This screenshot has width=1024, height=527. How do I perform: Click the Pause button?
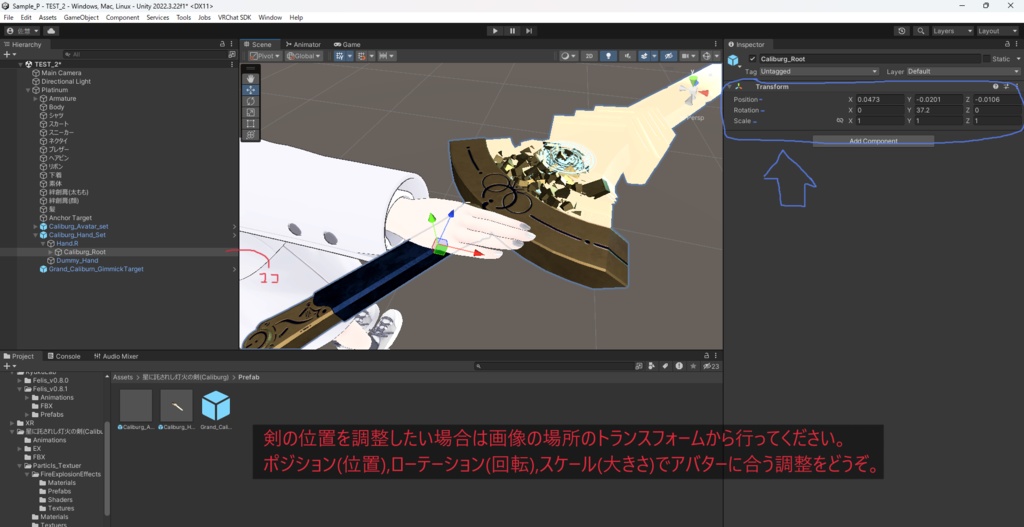point(512,31)
